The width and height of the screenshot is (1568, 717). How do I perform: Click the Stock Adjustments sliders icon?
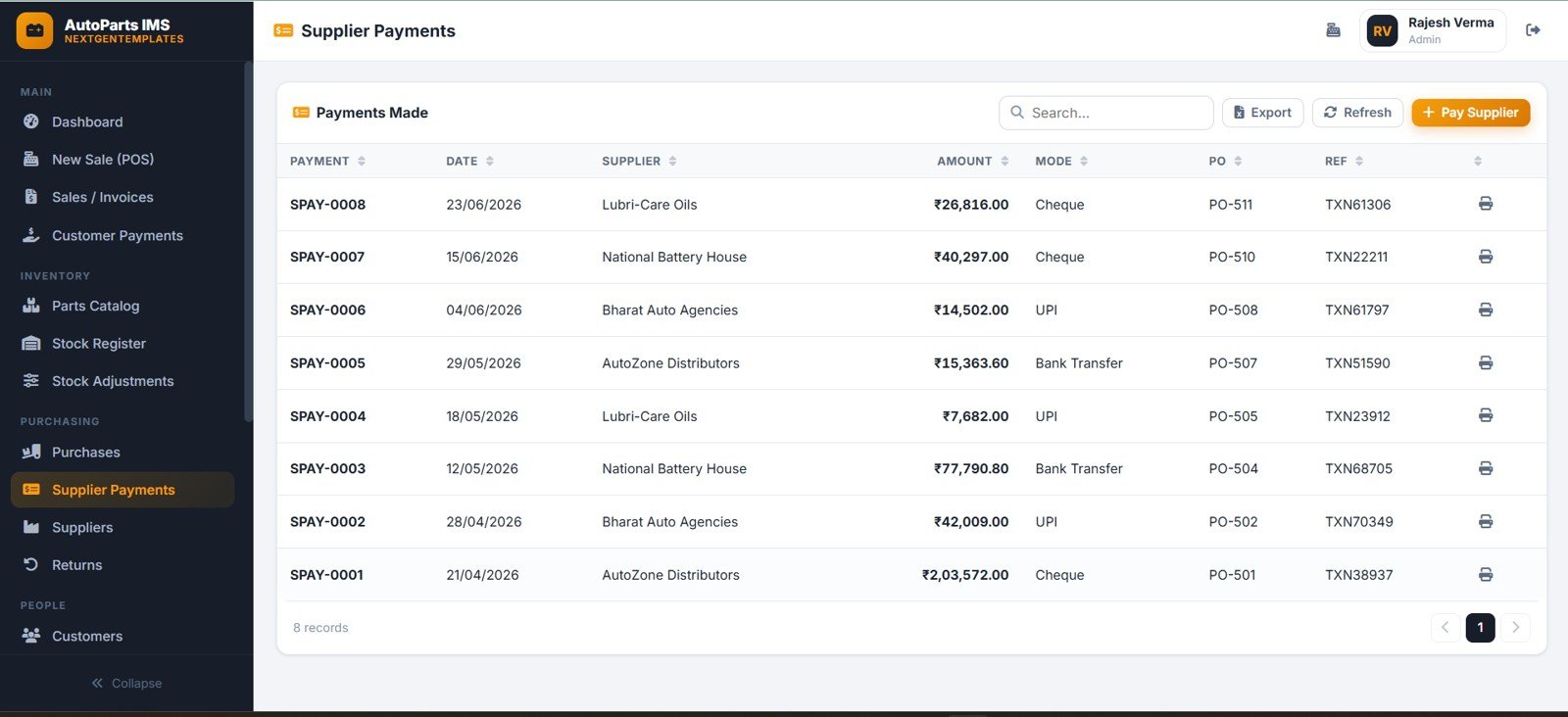pos(31,381)
